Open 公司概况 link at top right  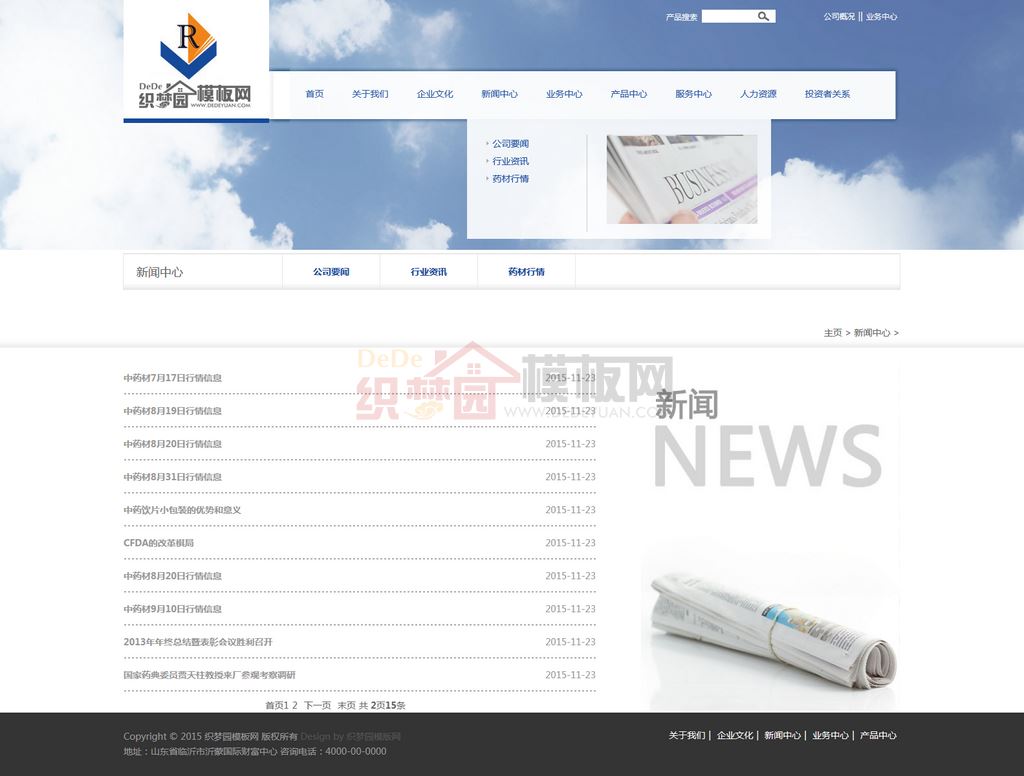tap(839, 17)
